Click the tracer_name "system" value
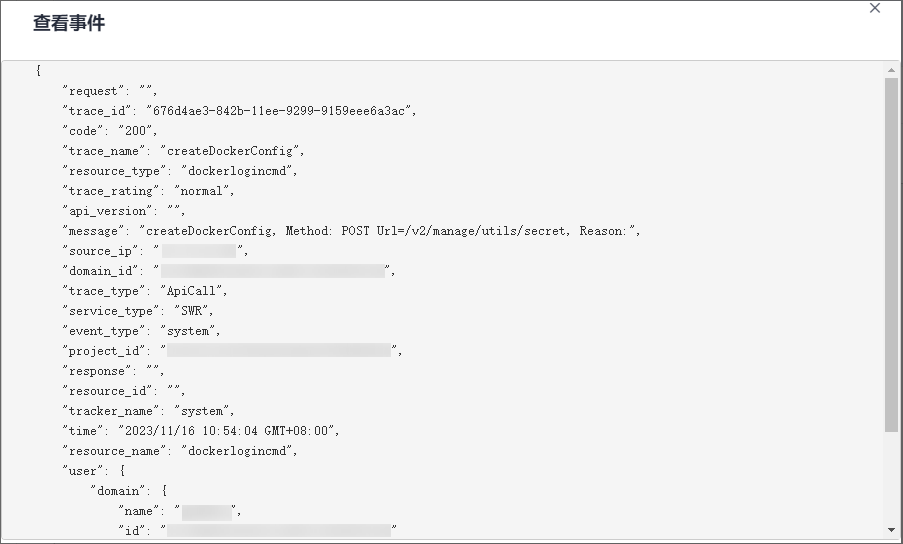This screenshot has height=544, width=903. 204,411
